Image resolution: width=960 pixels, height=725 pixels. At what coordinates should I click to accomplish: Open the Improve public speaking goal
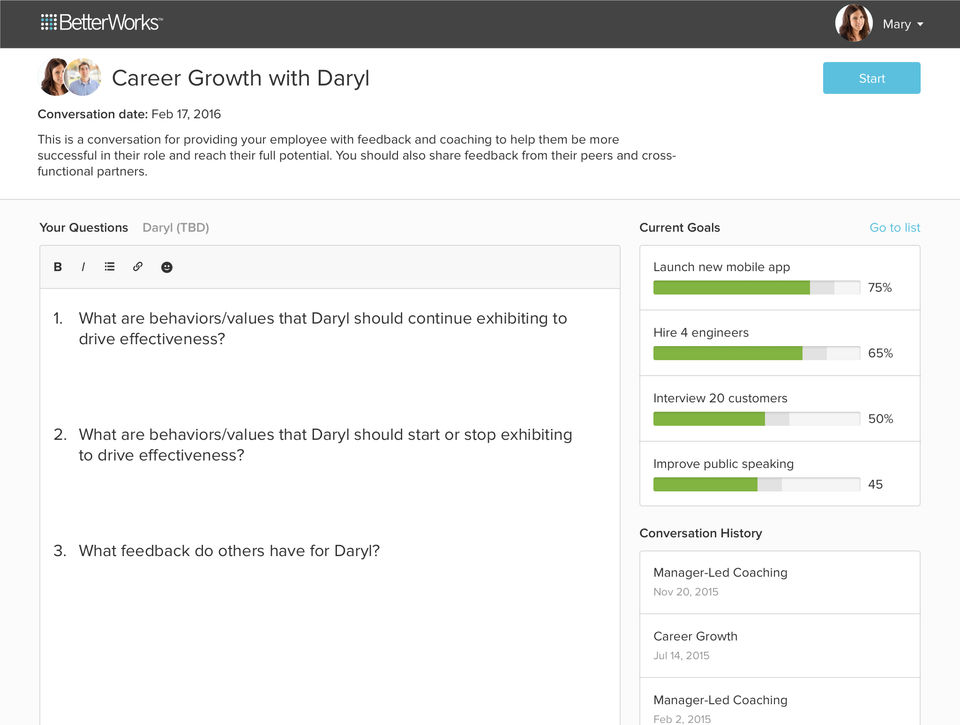click(723, 464)
